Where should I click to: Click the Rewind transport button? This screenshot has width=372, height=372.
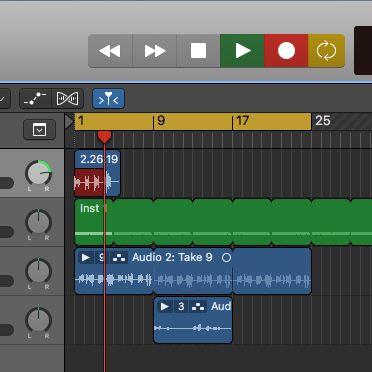click(x=110, y=51)
